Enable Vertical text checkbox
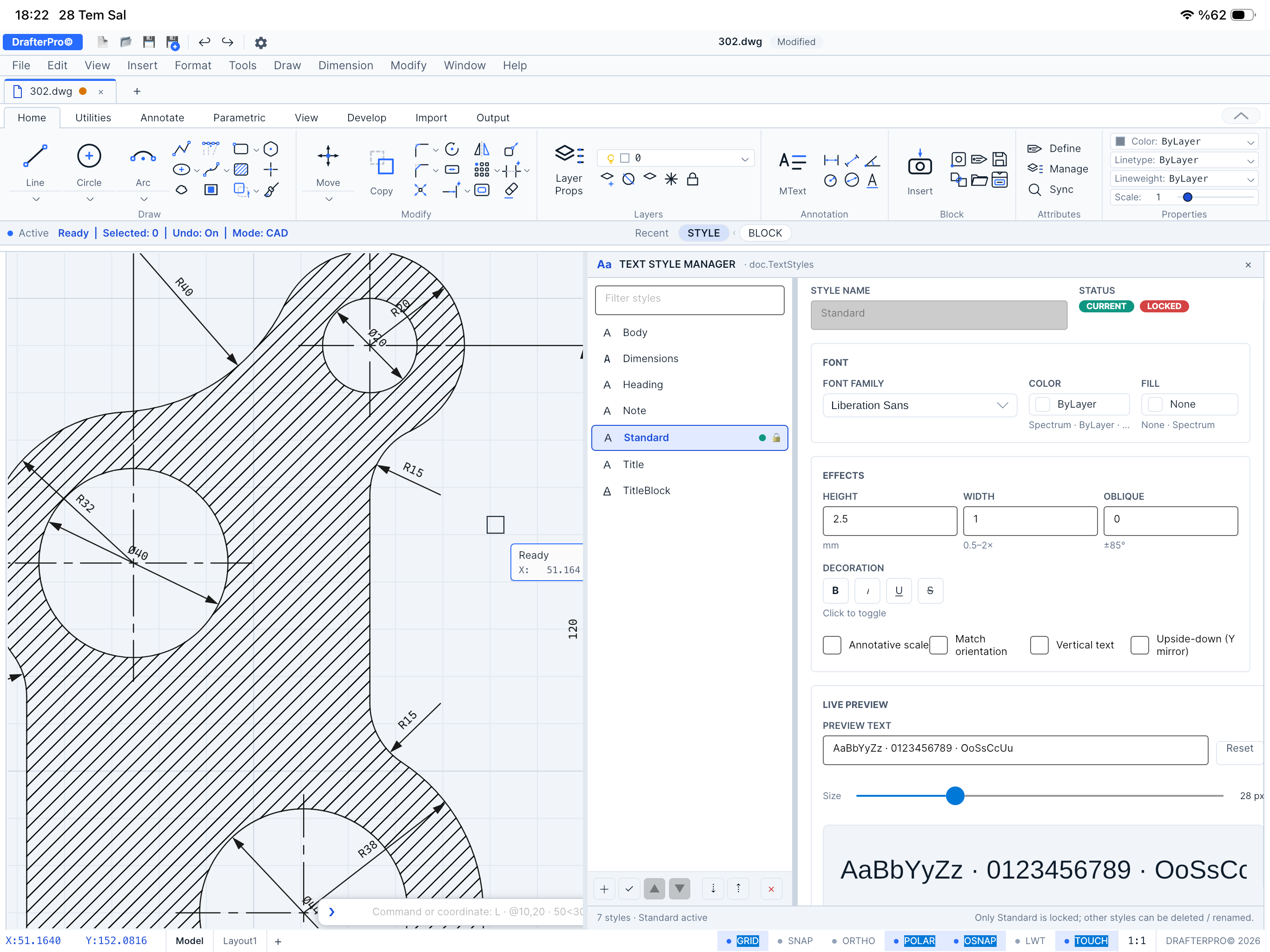Viewport: 1270px width, 952px height. point(1039,645)
